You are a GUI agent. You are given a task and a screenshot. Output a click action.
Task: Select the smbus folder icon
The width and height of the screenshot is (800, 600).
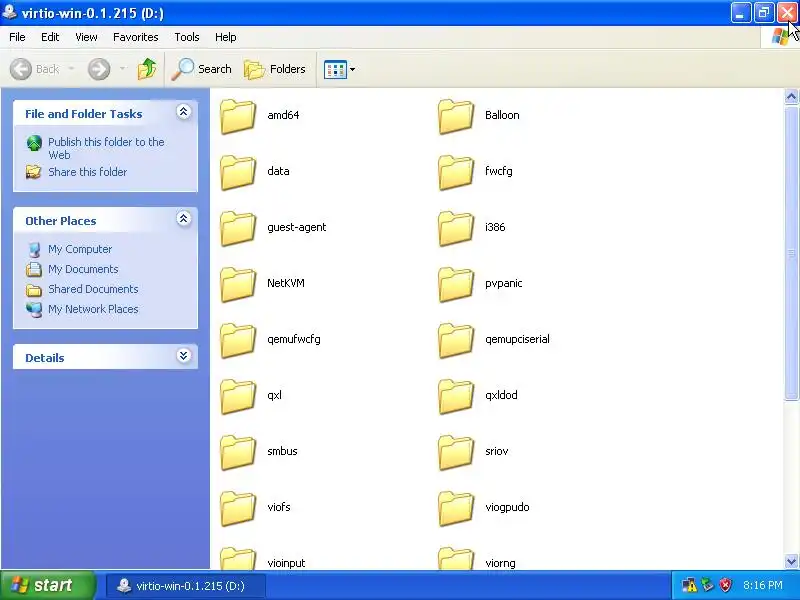point(238,453)
